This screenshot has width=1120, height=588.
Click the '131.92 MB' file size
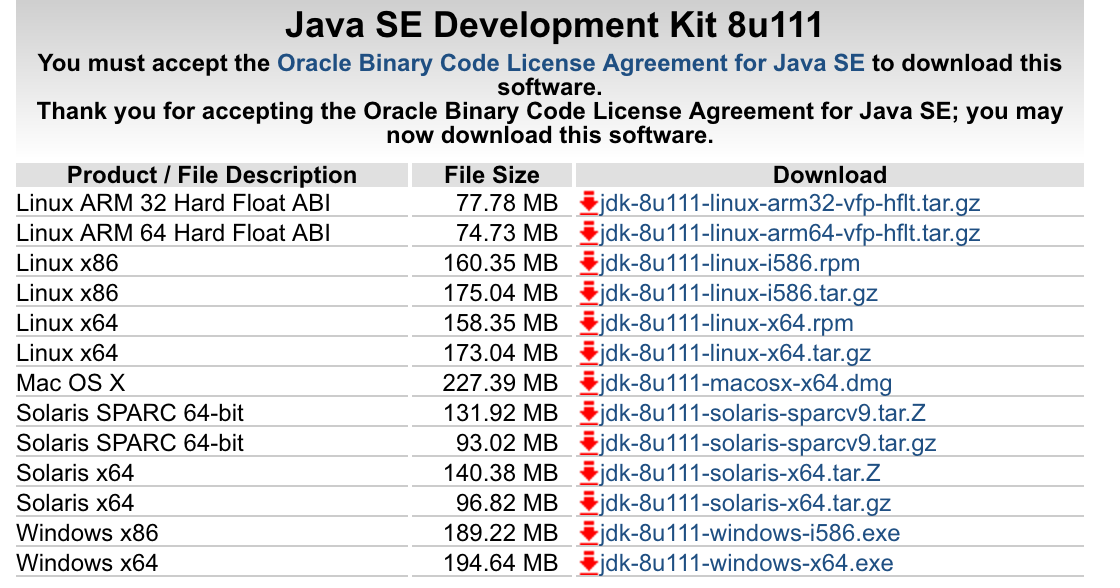pyautogui.click(x=501, y=414)
